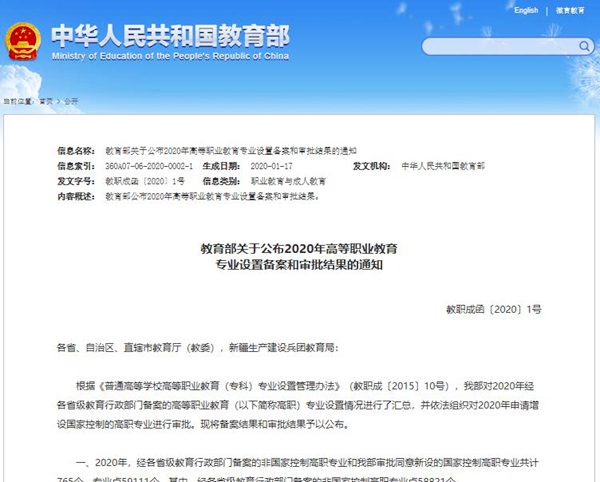Click the category 职业教育与成人教育

click(288, 181)
